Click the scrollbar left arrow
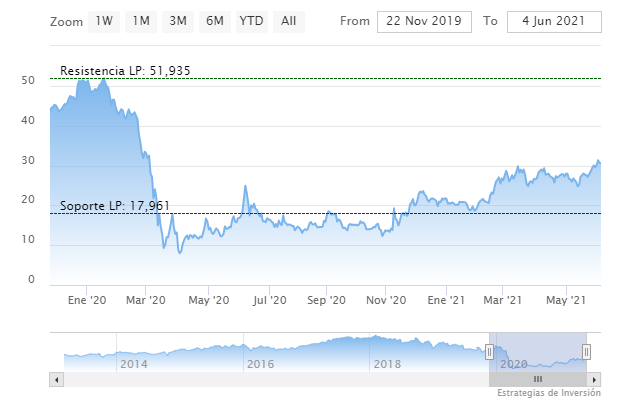This screenshot has width=617, height=408. pyautogui.click(x=55, y=380)
